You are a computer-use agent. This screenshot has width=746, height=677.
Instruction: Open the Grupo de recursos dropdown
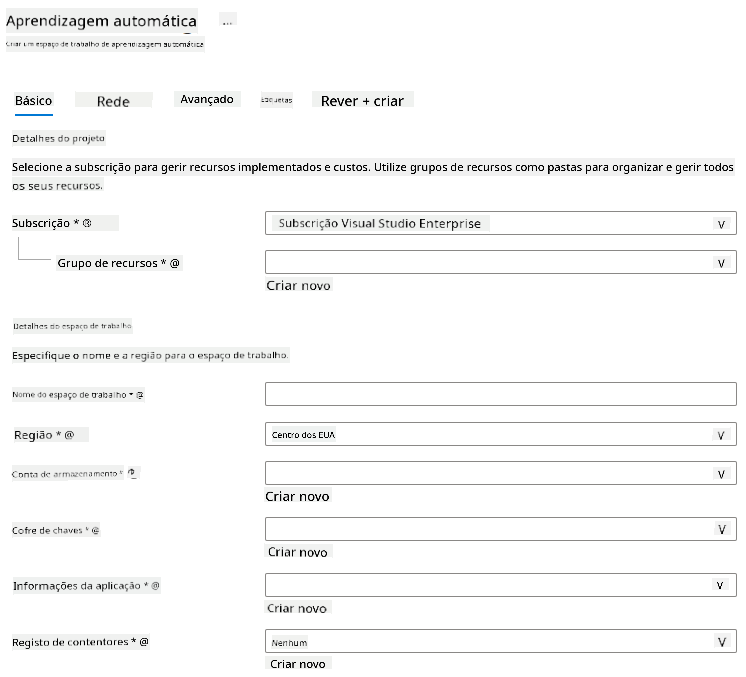coord(501,263)
